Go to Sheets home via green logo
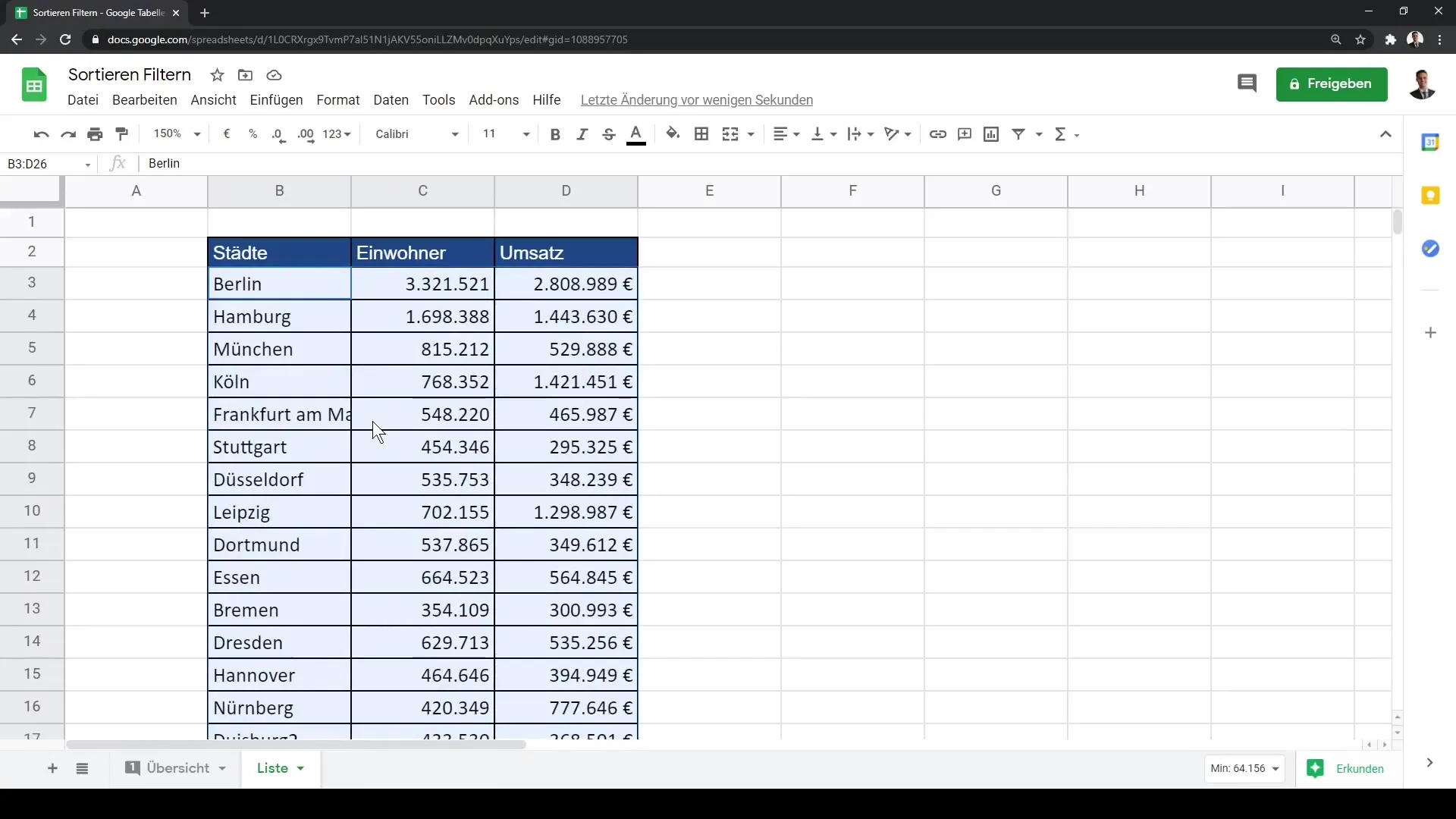This screenshot has height=819, width=1456. point(34,84)
